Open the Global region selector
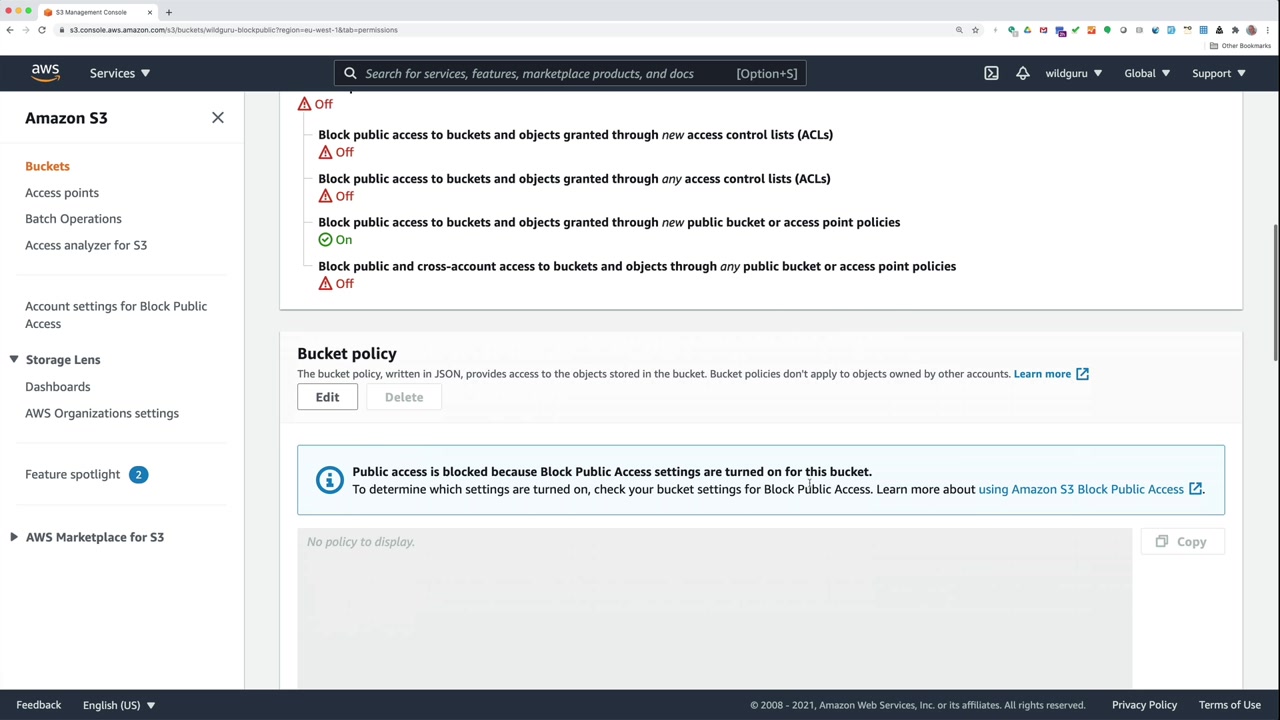This screenshot has height=720, width=1280. tap(1147, 73)
